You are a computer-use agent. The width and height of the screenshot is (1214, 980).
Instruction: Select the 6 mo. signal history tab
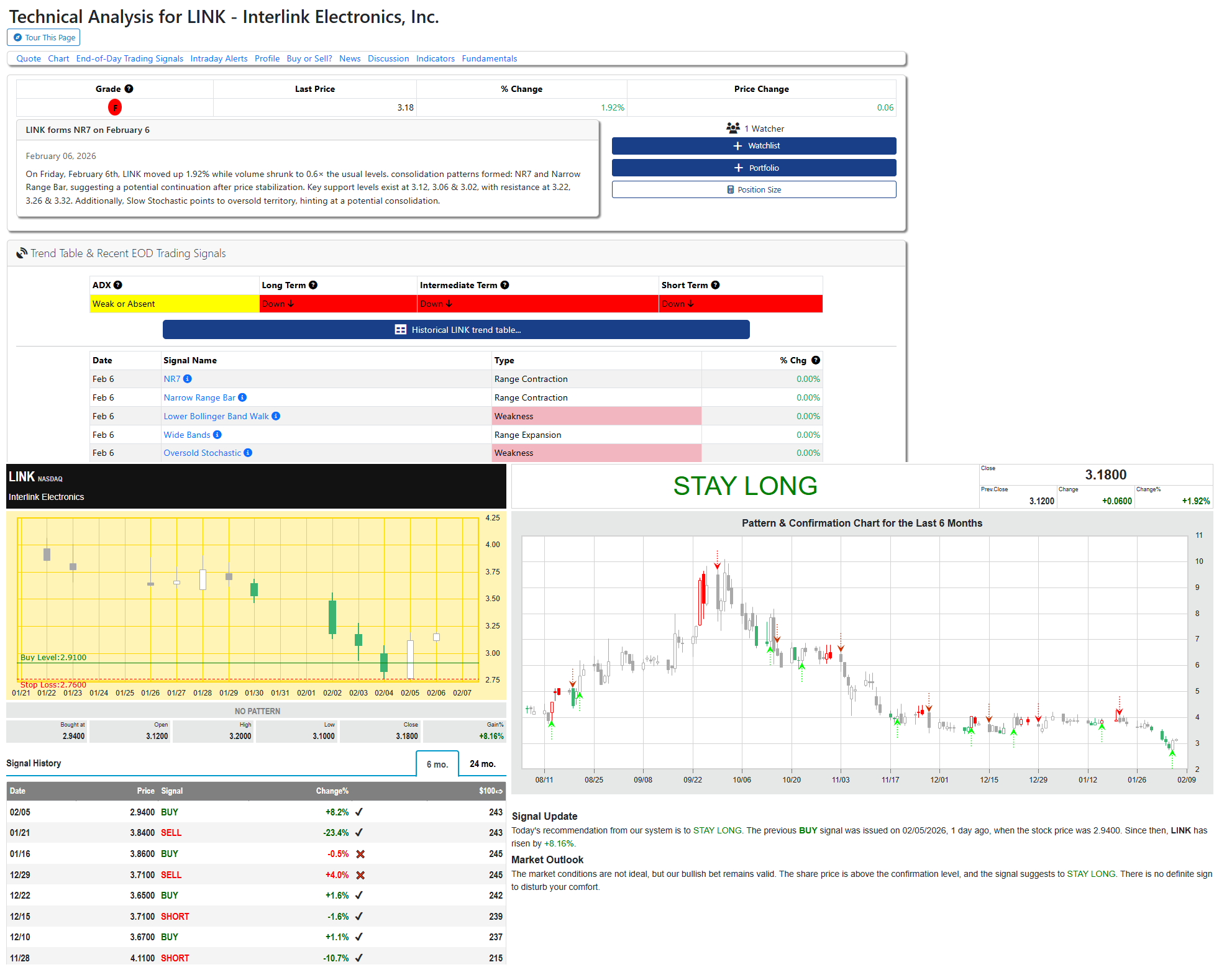coord(437,764)
